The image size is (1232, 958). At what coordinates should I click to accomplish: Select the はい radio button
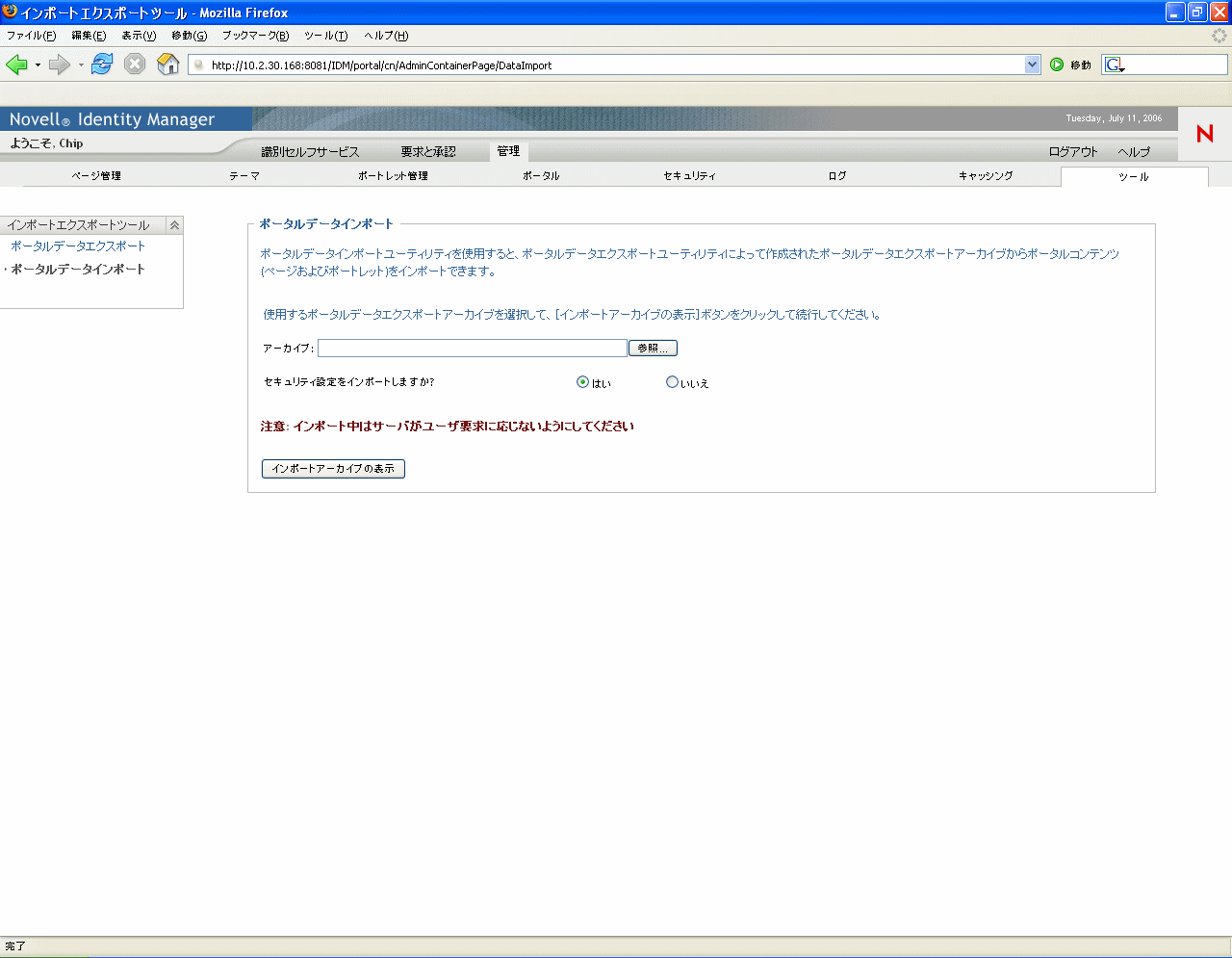pyautogui.click(x=582, y=382)
